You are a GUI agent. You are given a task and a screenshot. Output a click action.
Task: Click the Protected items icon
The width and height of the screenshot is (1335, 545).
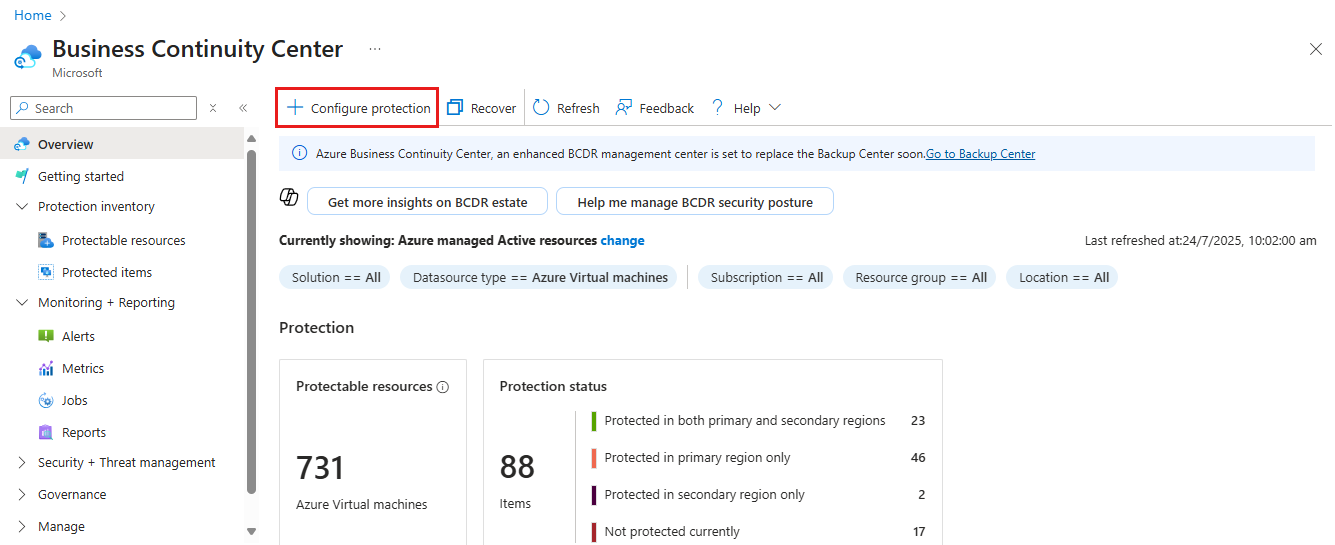[x=46, y=272]
